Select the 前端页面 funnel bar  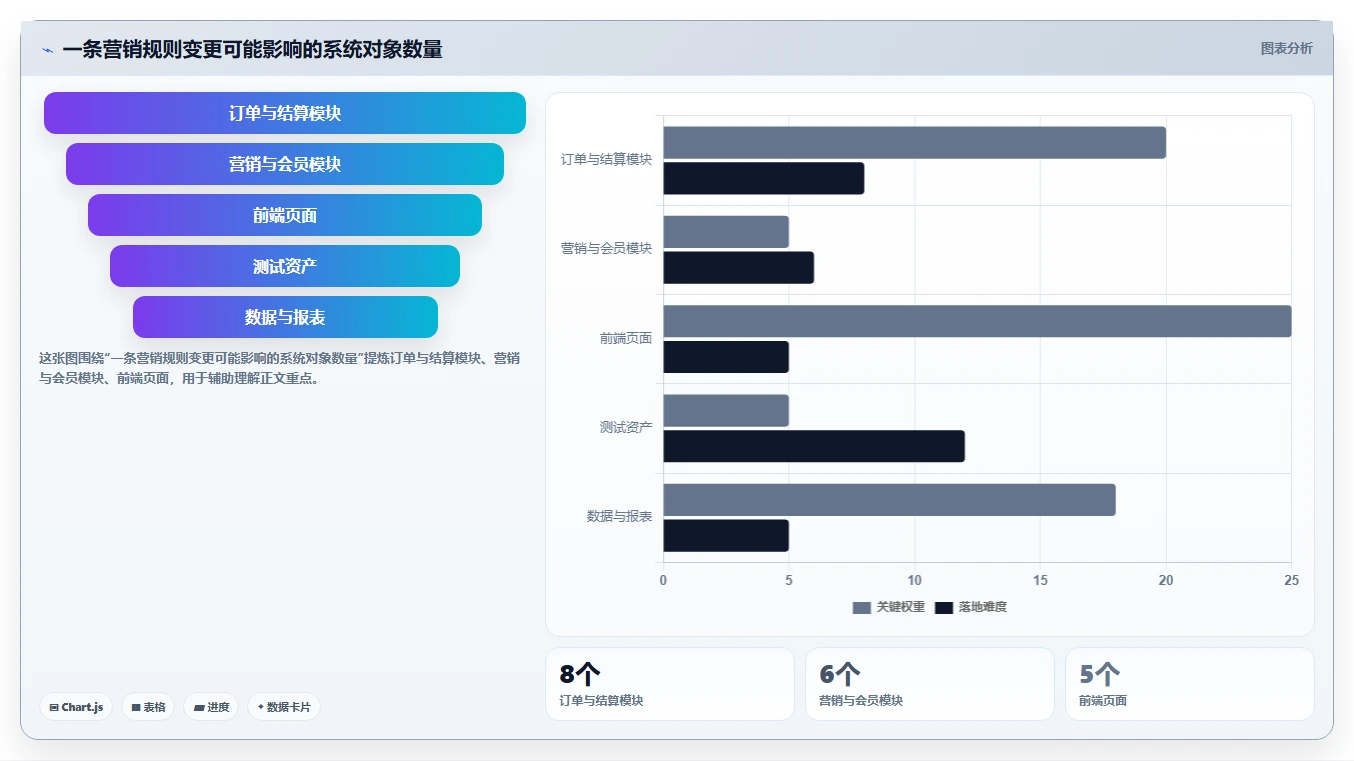[285, 215]
